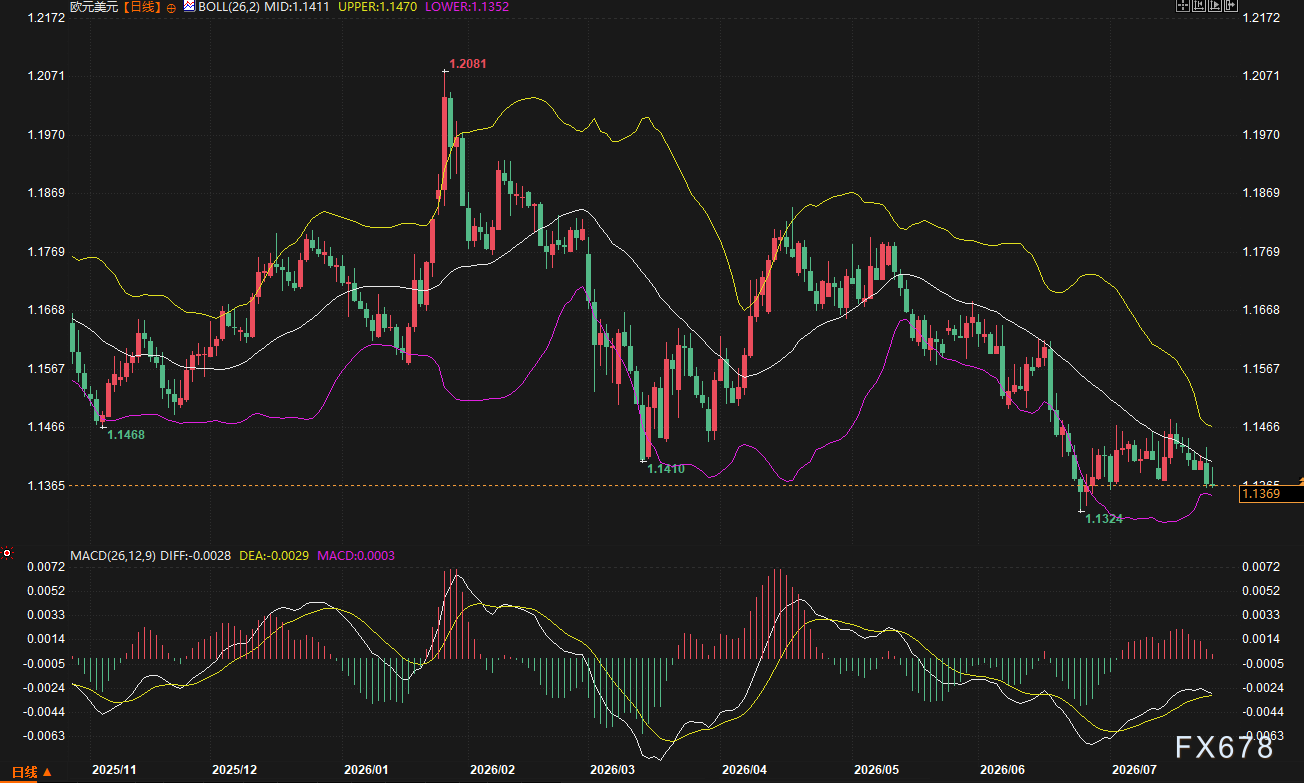The image size is (1304, 783).
Task: Click the orange circled-plus icon beside 日线
Action: coord(171,7)
